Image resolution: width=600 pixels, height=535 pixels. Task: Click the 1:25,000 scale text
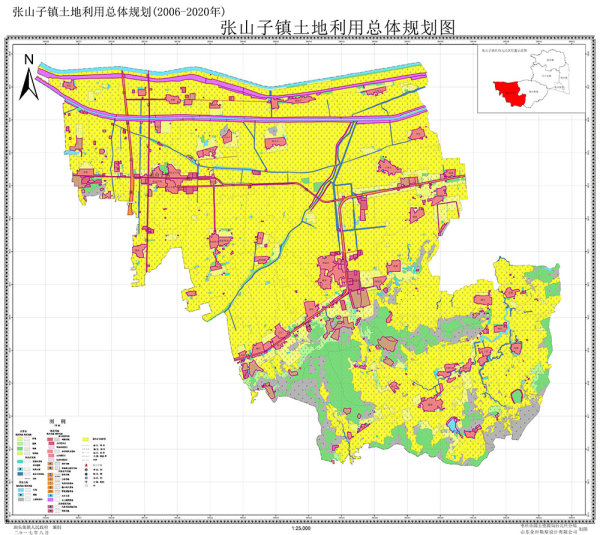(301, 528)
